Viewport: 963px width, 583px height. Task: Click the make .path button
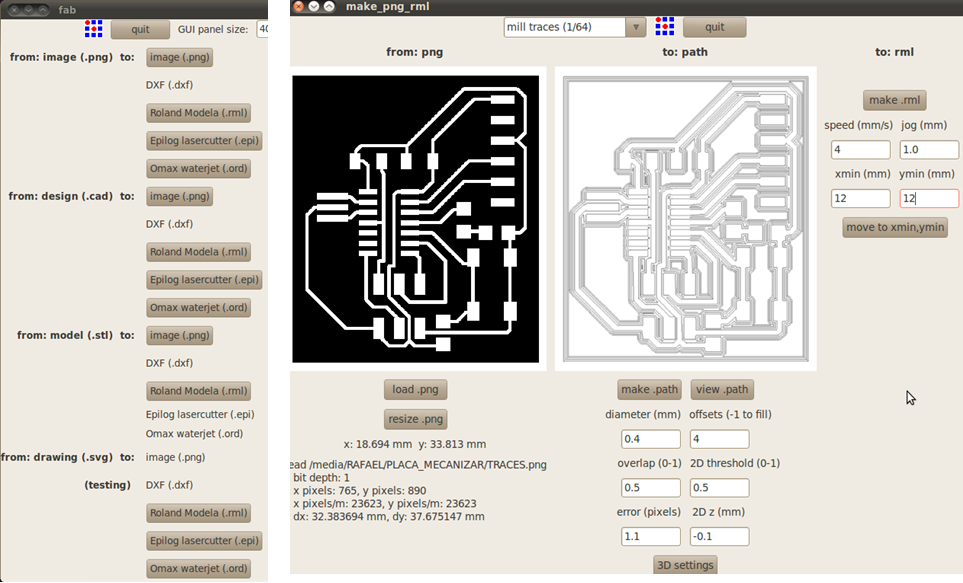649,389
